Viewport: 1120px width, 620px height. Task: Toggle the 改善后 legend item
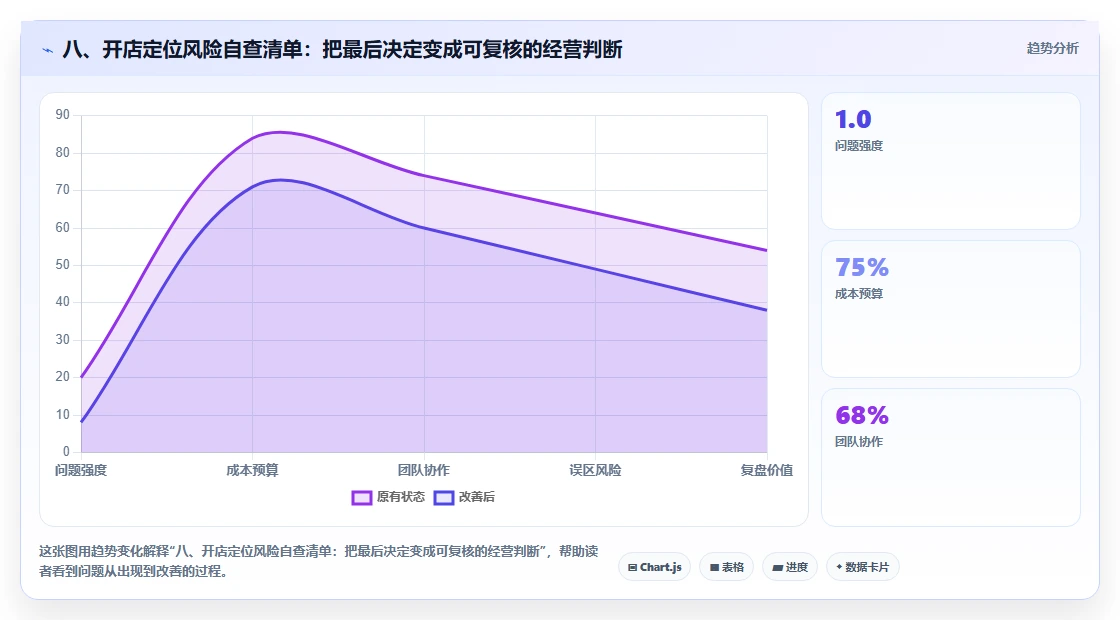tap(464, 497)
